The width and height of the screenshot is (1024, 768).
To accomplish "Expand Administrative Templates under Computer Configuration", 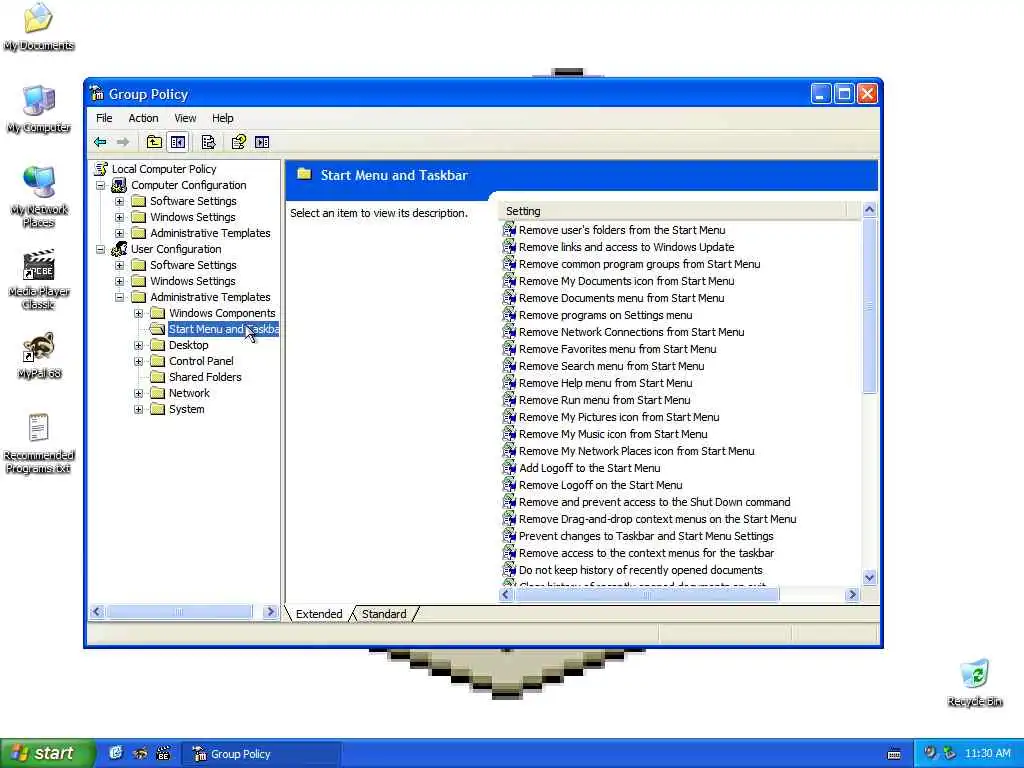I will pos(120,233).
